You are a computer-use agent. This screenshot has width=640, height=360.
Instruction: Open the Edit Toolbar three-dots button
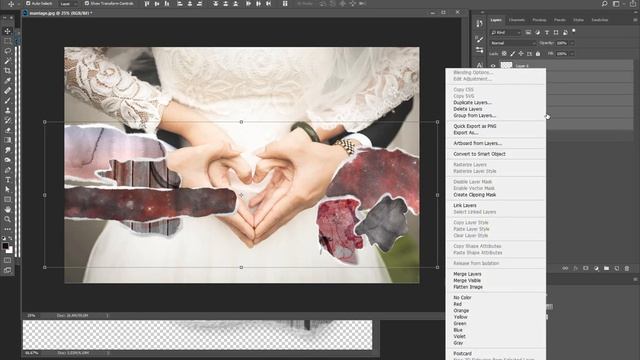pyautogui.click(x=7, y=229)
